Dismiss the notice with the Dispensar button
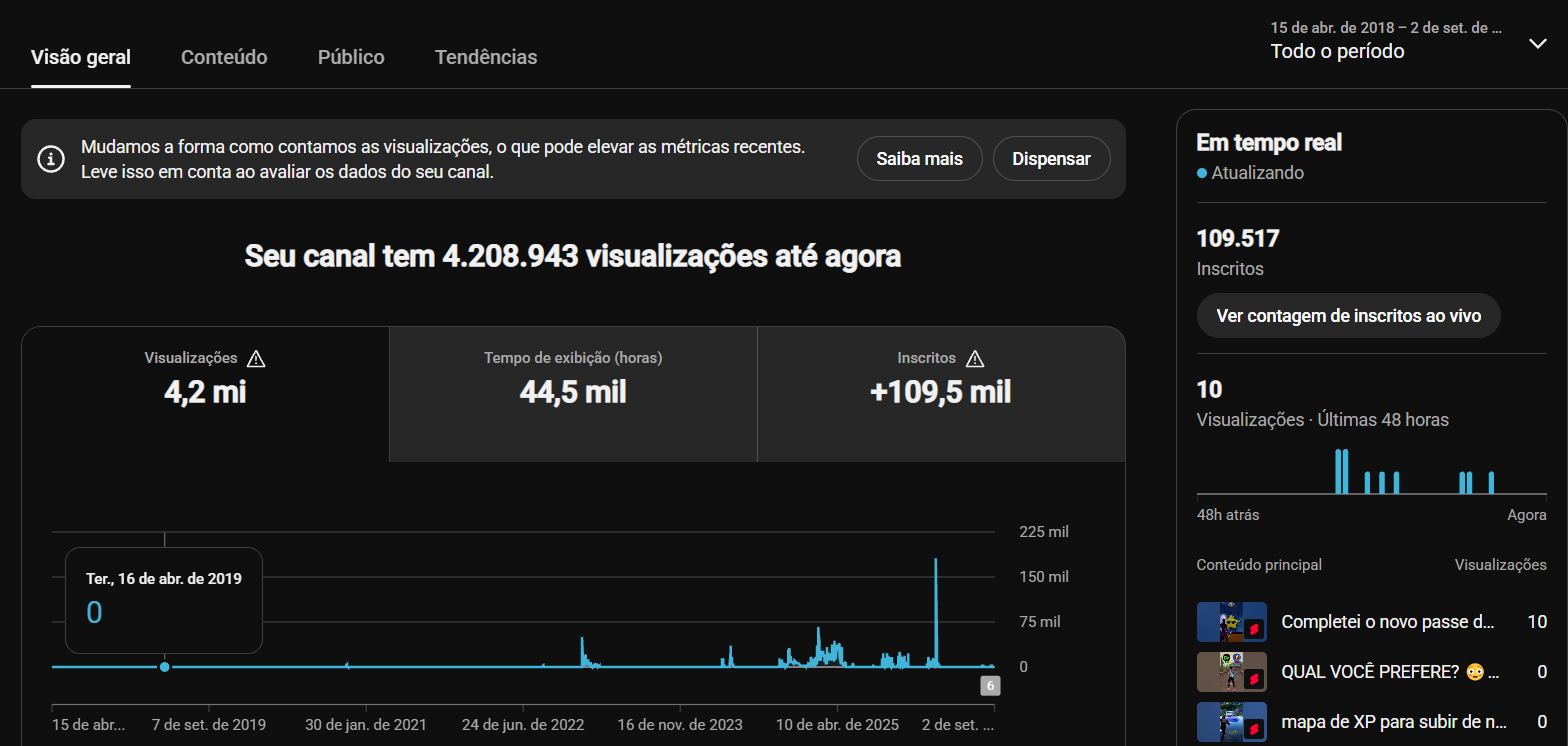Screen dimensions: 1568x746 point(1051,159)
